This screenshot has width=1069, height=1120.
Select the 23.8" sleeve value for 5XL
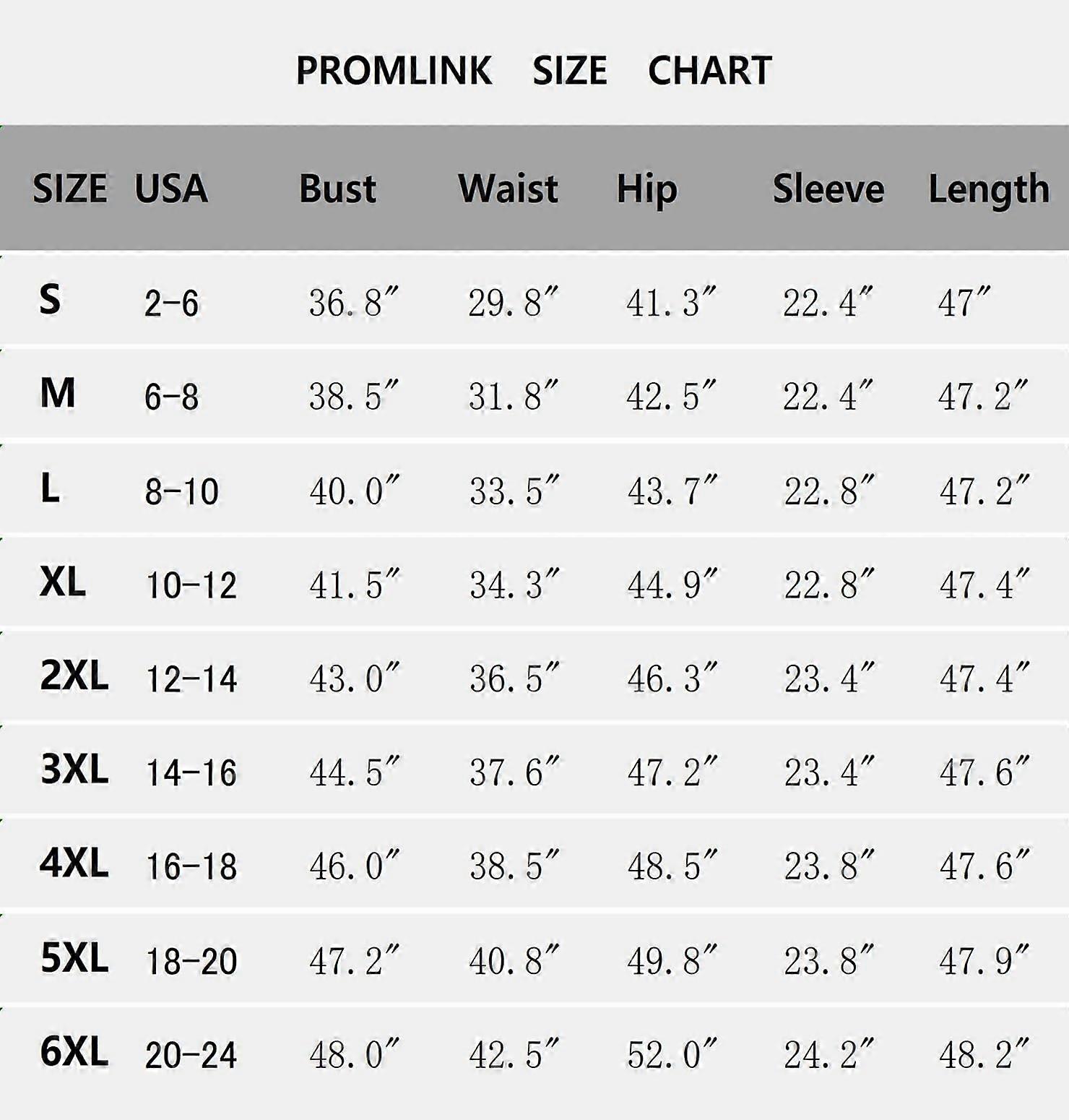point(829,960)
